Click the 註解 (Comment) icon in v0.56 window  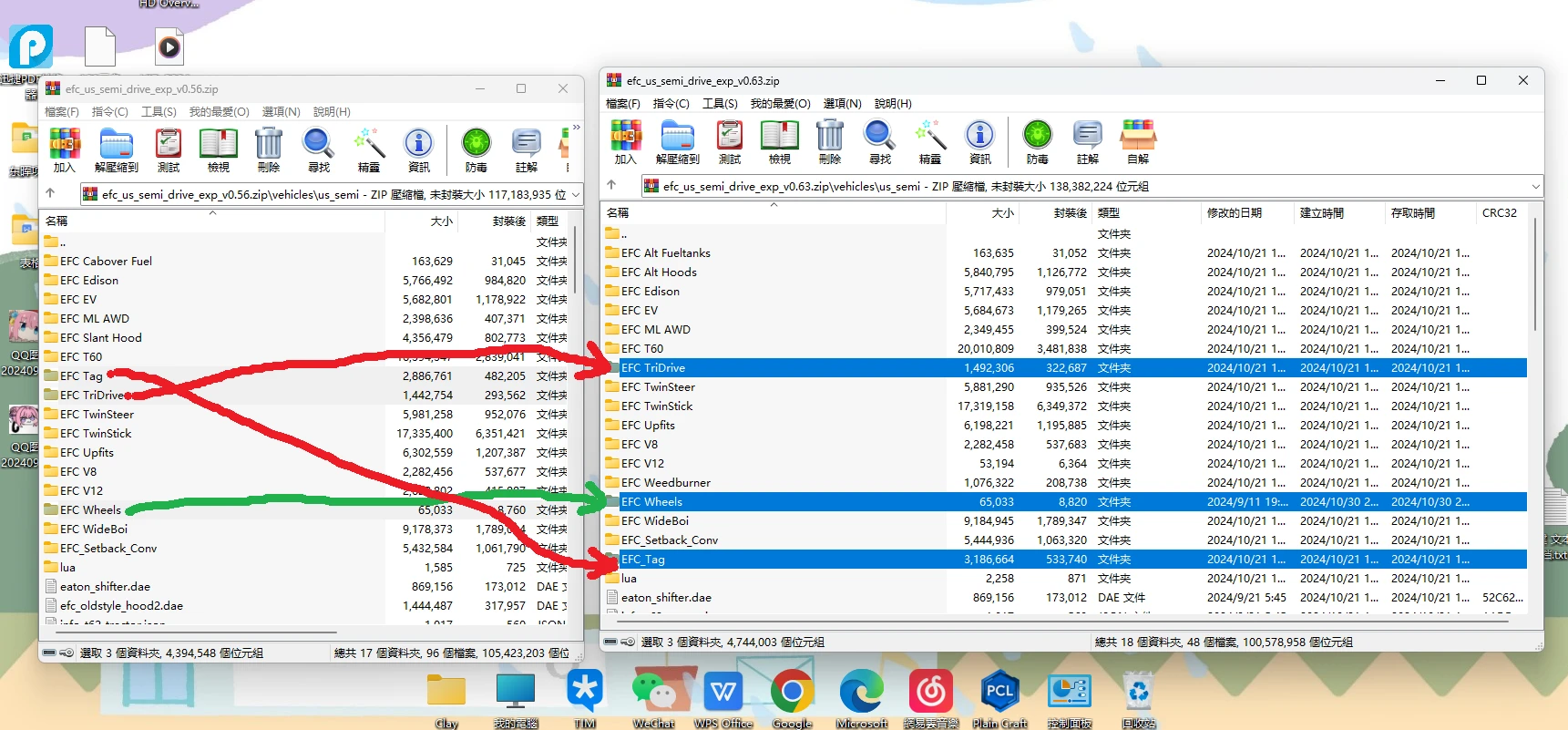[x=527, y=150]
